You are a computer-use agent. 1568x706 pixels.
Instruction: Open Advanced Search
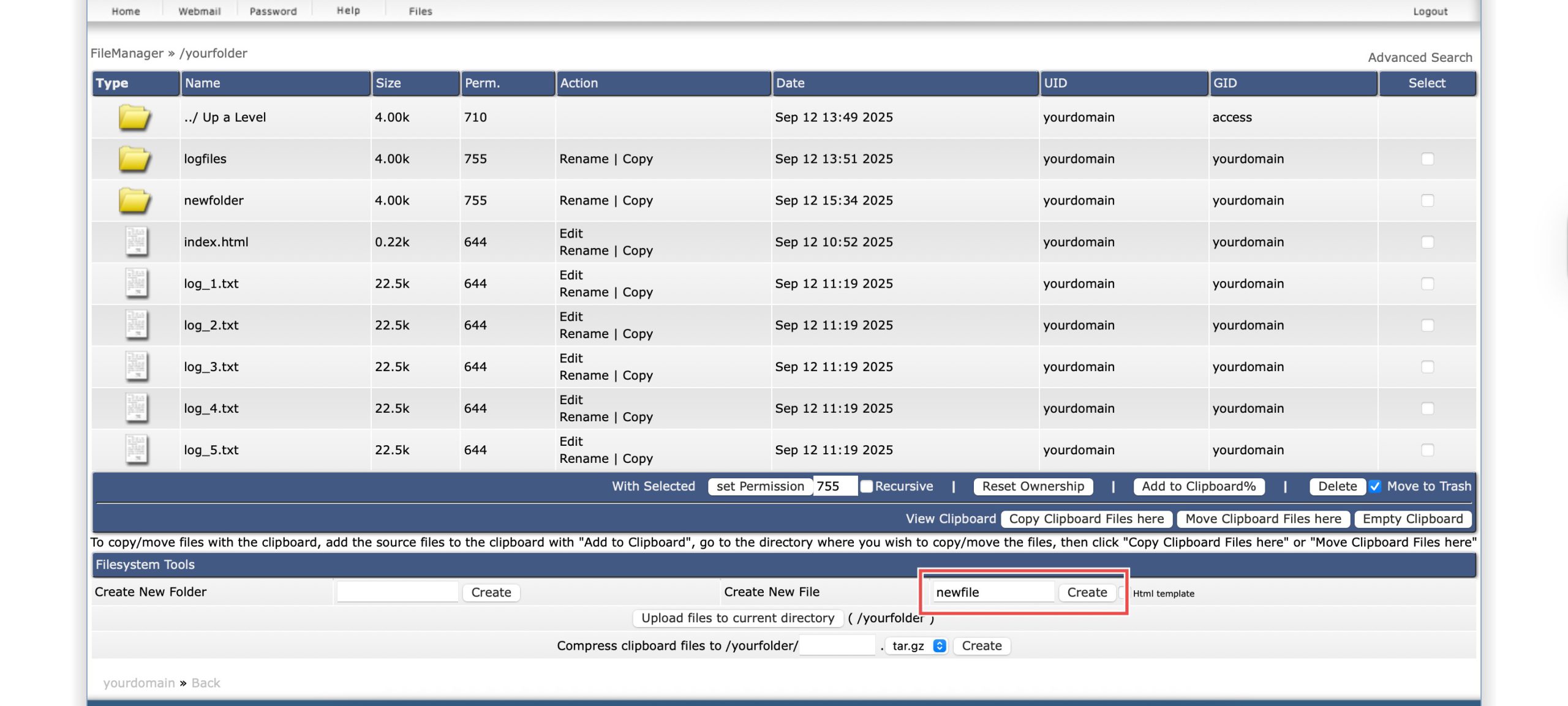1420,57
